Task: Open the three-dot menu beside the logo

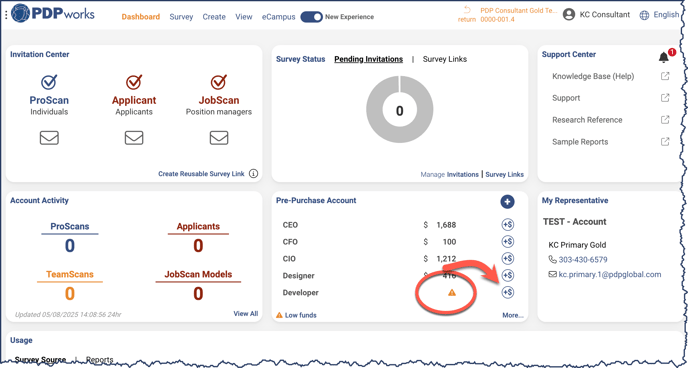Action: (6, 14)
